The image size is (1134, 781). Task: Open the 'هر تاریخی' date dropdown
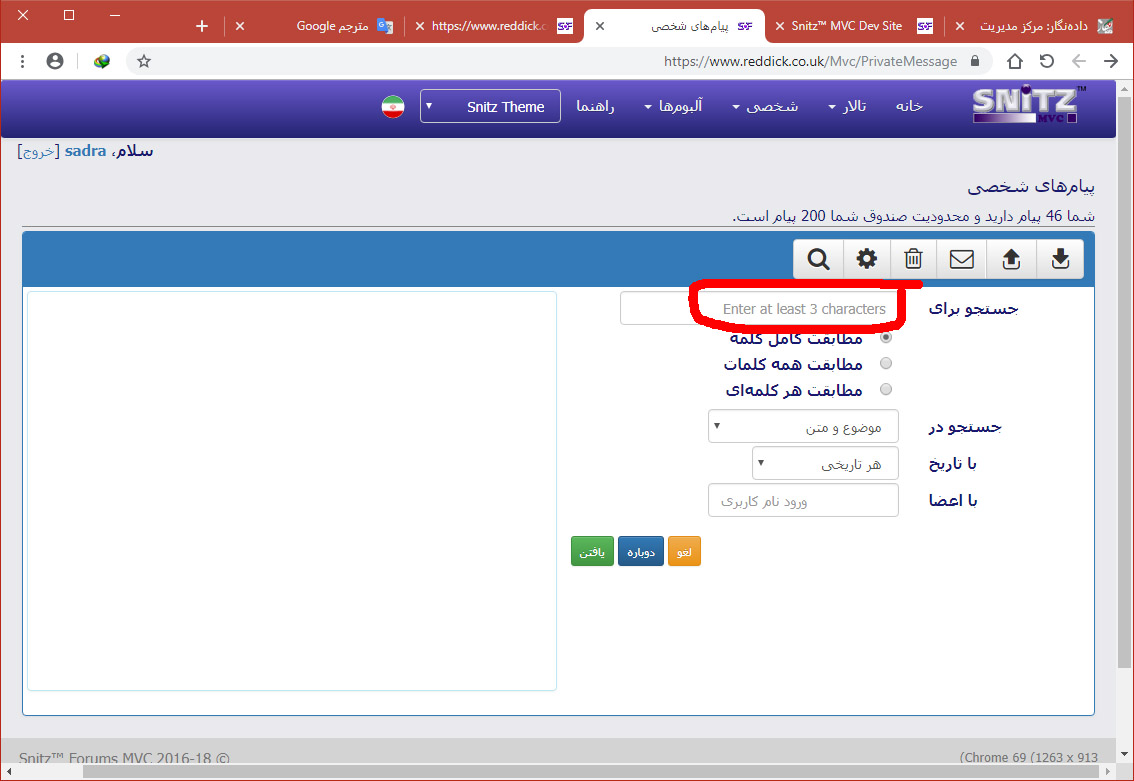pos(825,464)
